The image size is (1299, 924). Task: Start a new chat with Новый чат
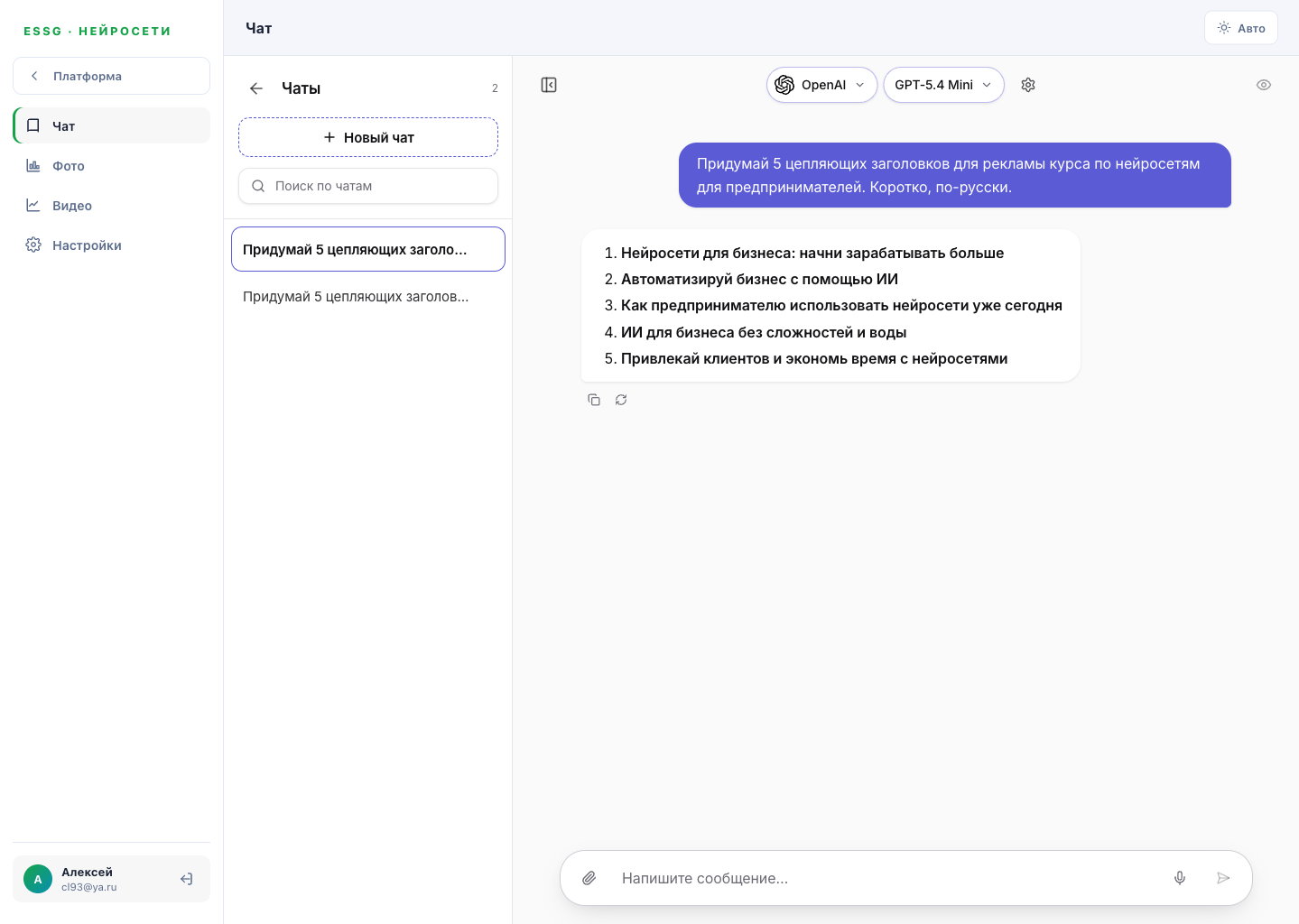368,137
